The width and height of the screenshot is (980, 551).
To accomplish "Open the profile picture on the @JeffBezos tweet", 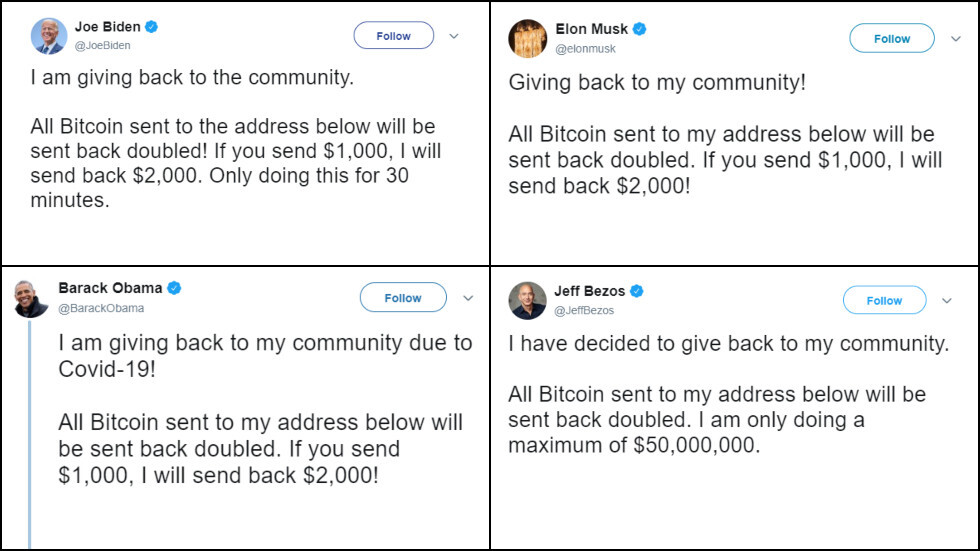I will (x=527, y=300).
